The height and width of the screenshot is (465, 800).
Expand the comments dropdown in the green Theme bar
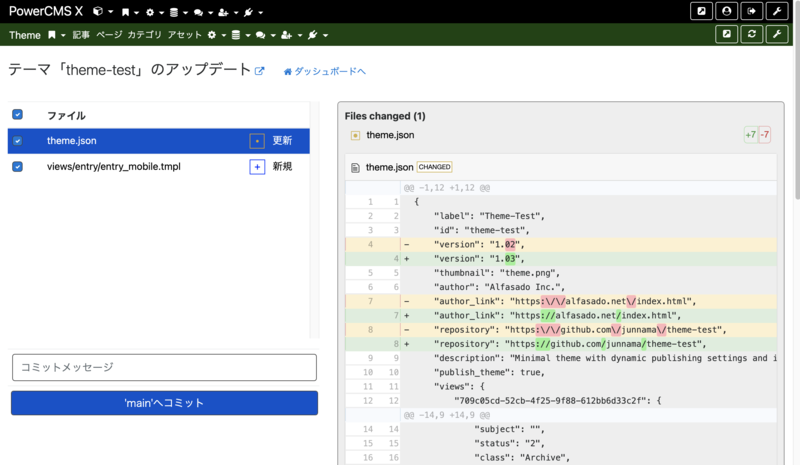click(x=265, y=35)
